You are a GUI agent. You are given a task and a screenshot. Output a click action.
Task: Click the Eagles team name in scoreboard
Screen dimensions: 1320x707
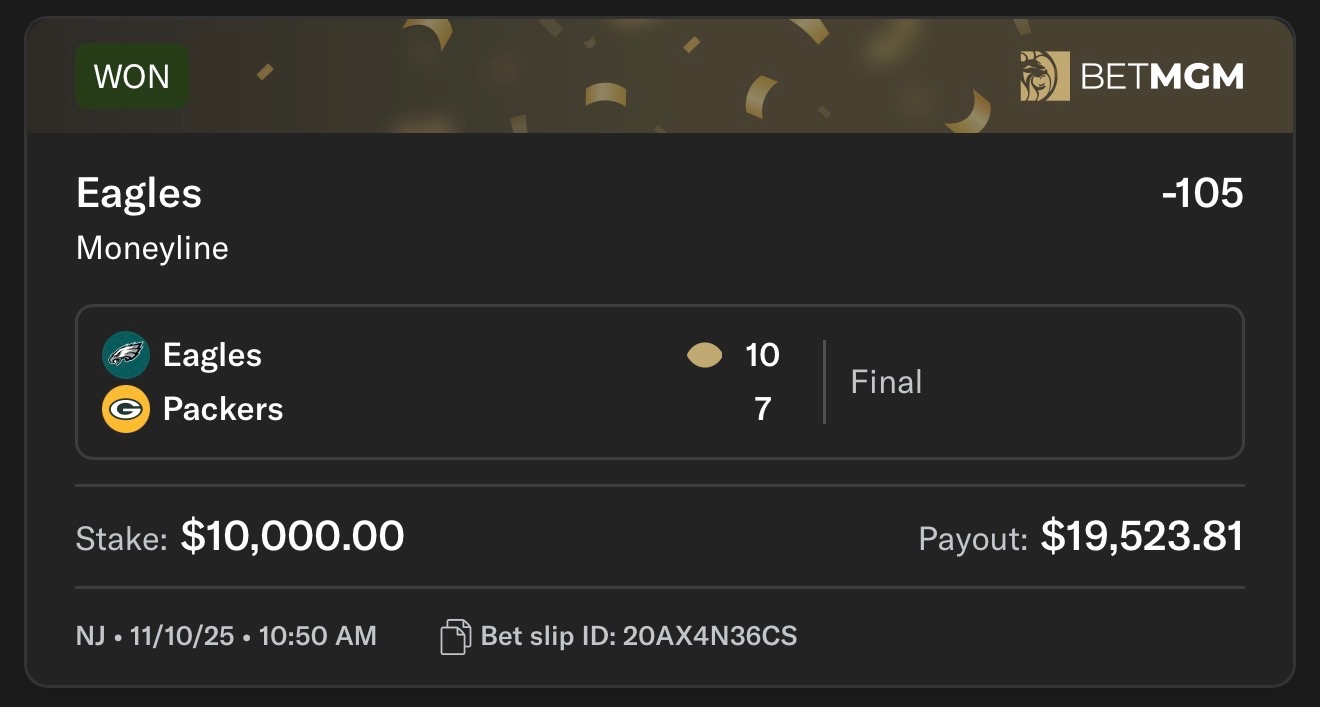(212, 355)
